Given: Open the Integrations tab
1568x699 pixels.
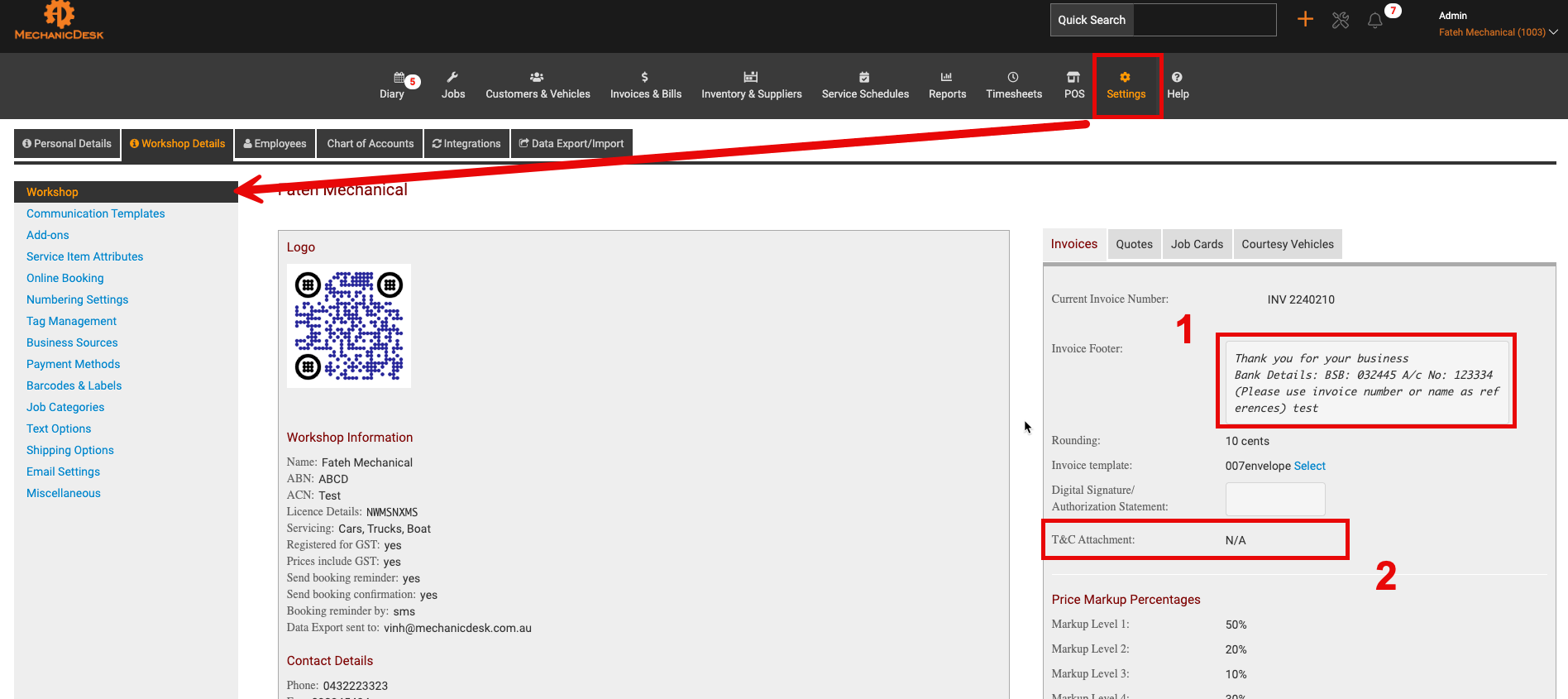Looking at the screenshot, I should pyautogui.click(x=466, y=144).
